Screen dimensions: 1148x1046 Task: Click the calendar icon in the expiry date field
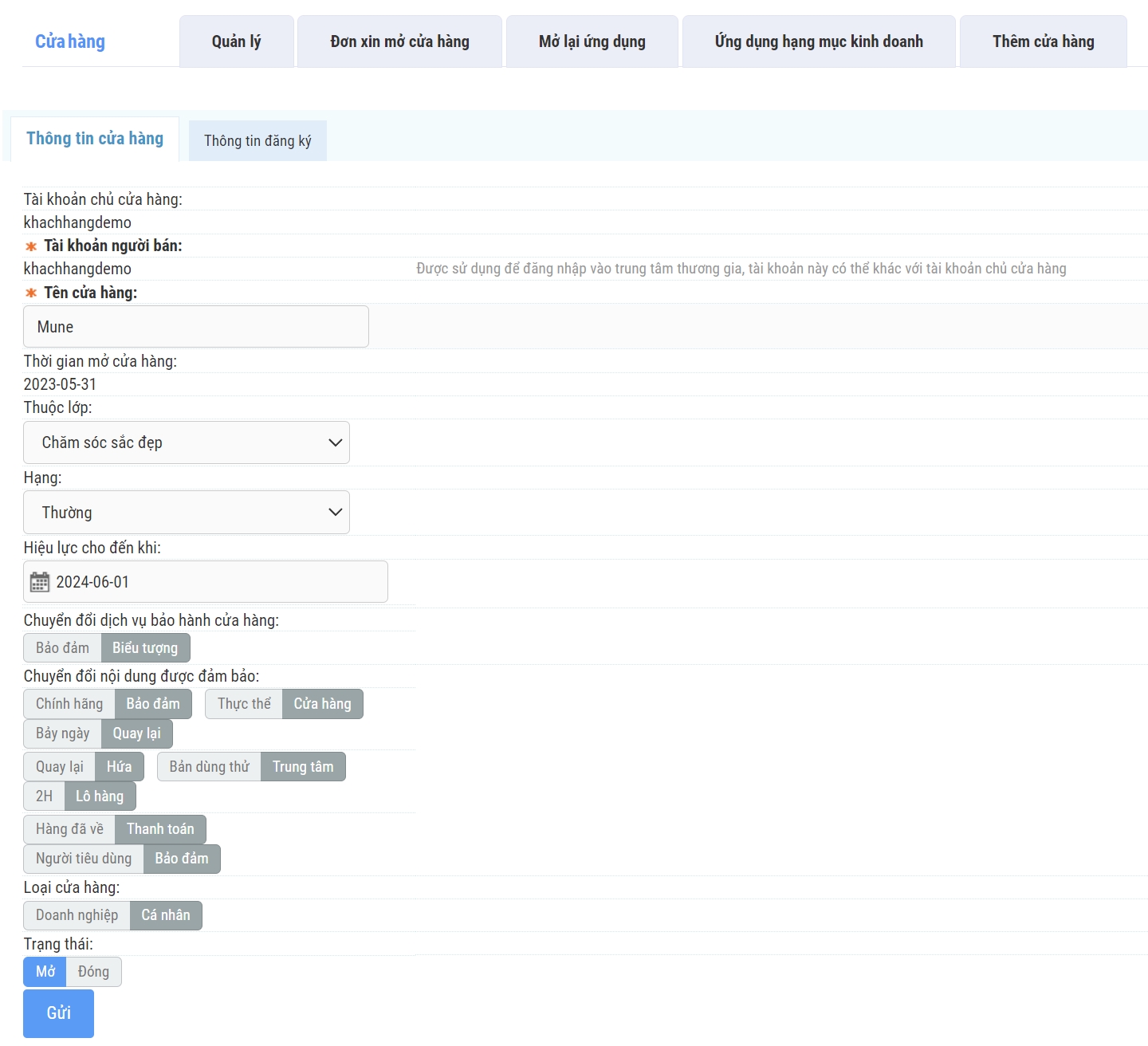pos(39,582)
